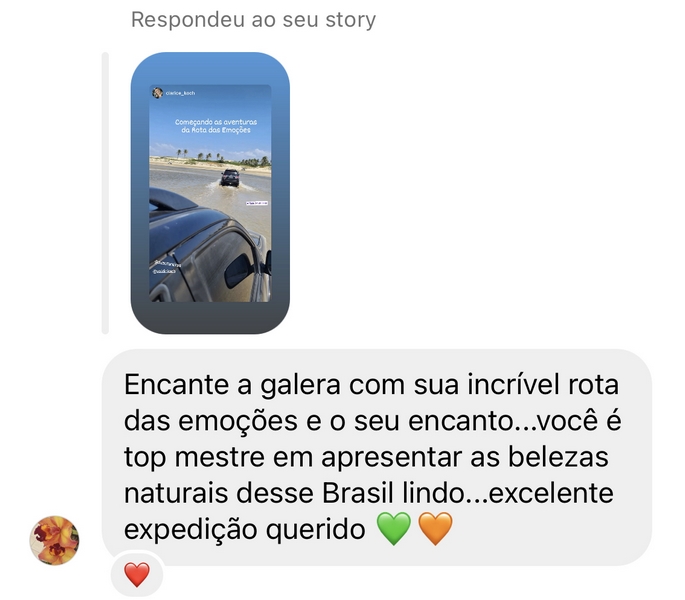Click the green heart emoji in message
The height and width of the screenshot is (600, 685).
coord(394,529)
